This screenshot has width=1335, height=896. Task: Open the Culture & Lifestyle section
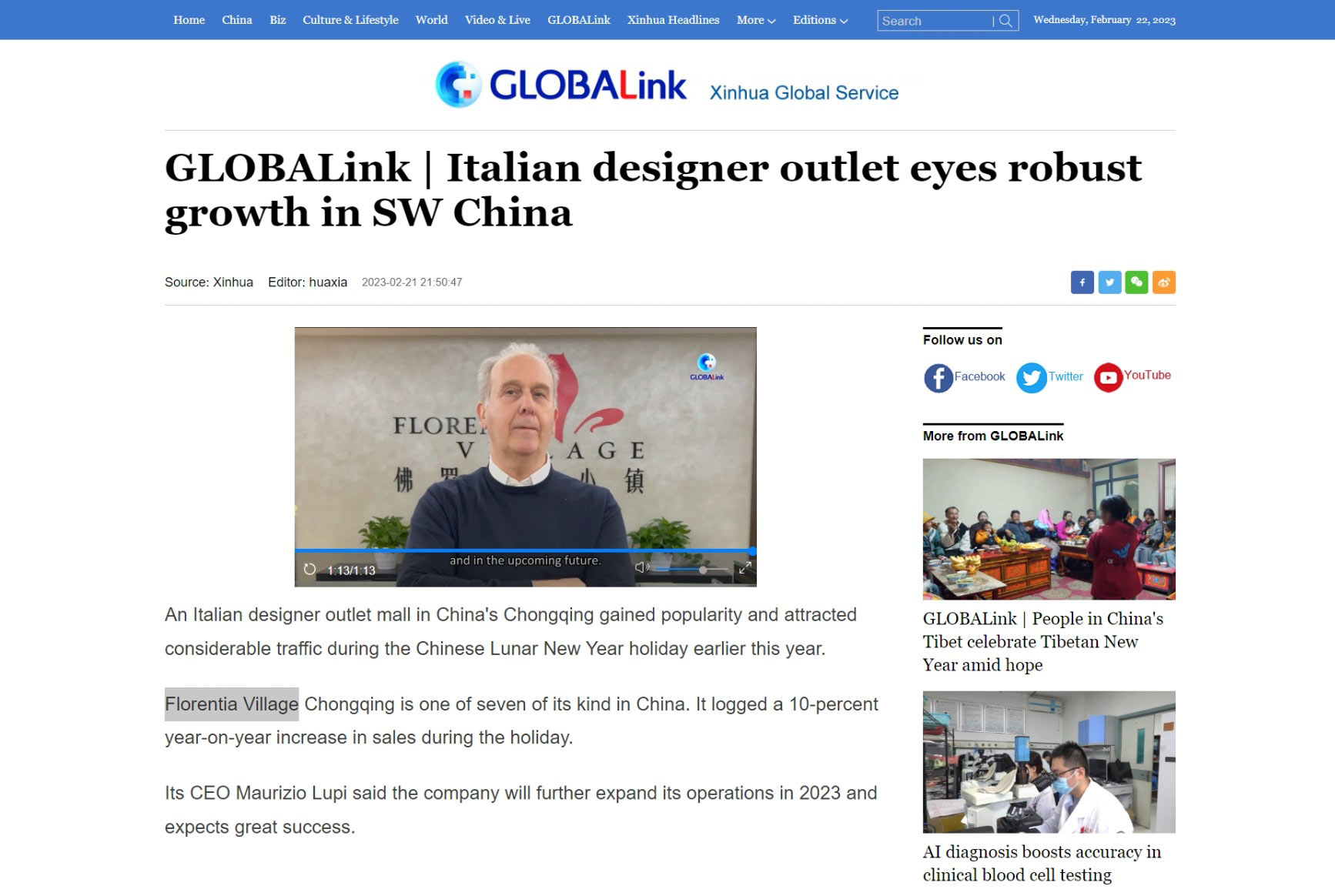tap(350, 20)
